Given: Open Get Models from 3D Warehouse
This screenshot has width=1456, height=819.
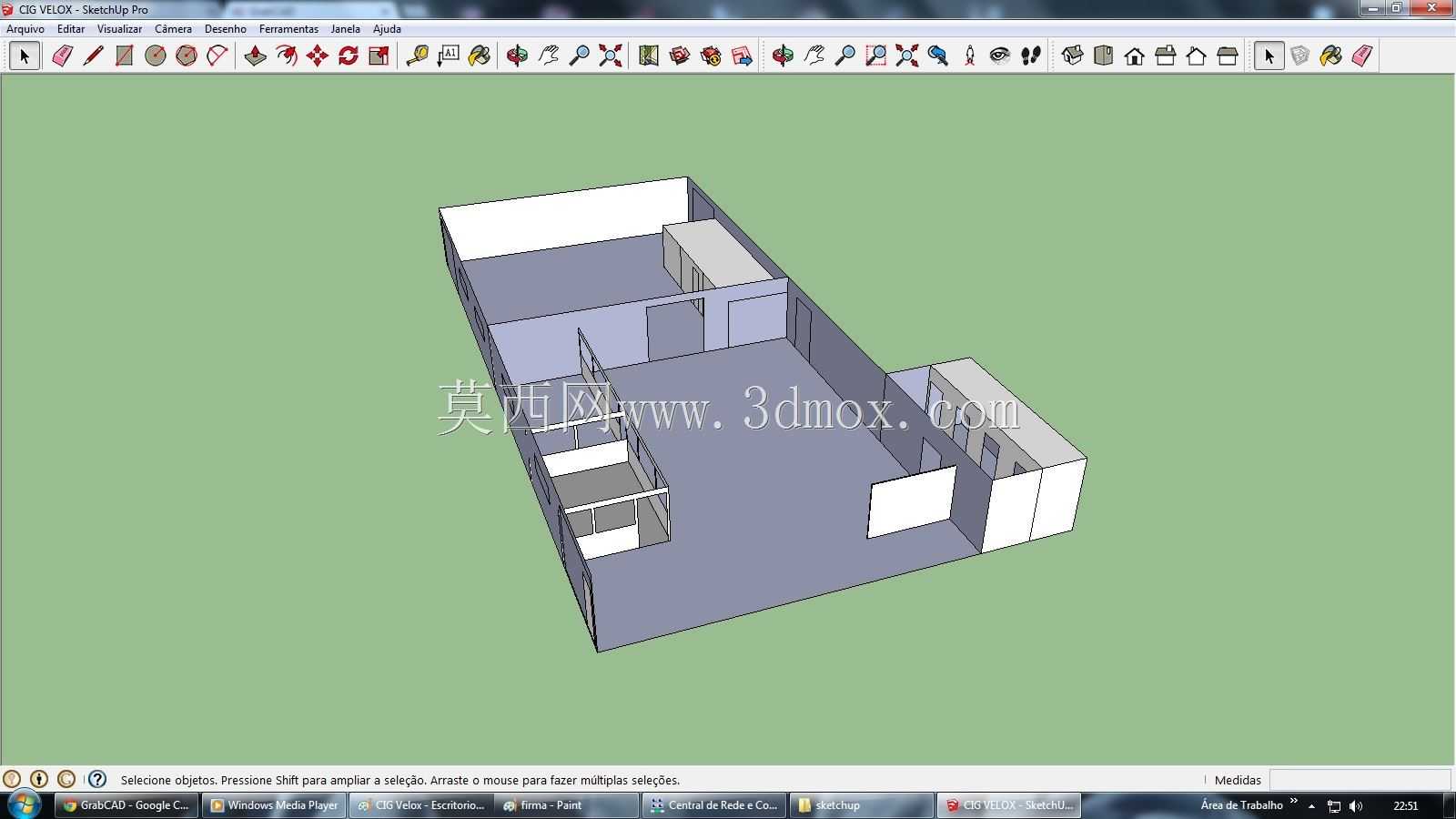Looking at the screenshot, I should pyautogui.click(x=680, y=56).
